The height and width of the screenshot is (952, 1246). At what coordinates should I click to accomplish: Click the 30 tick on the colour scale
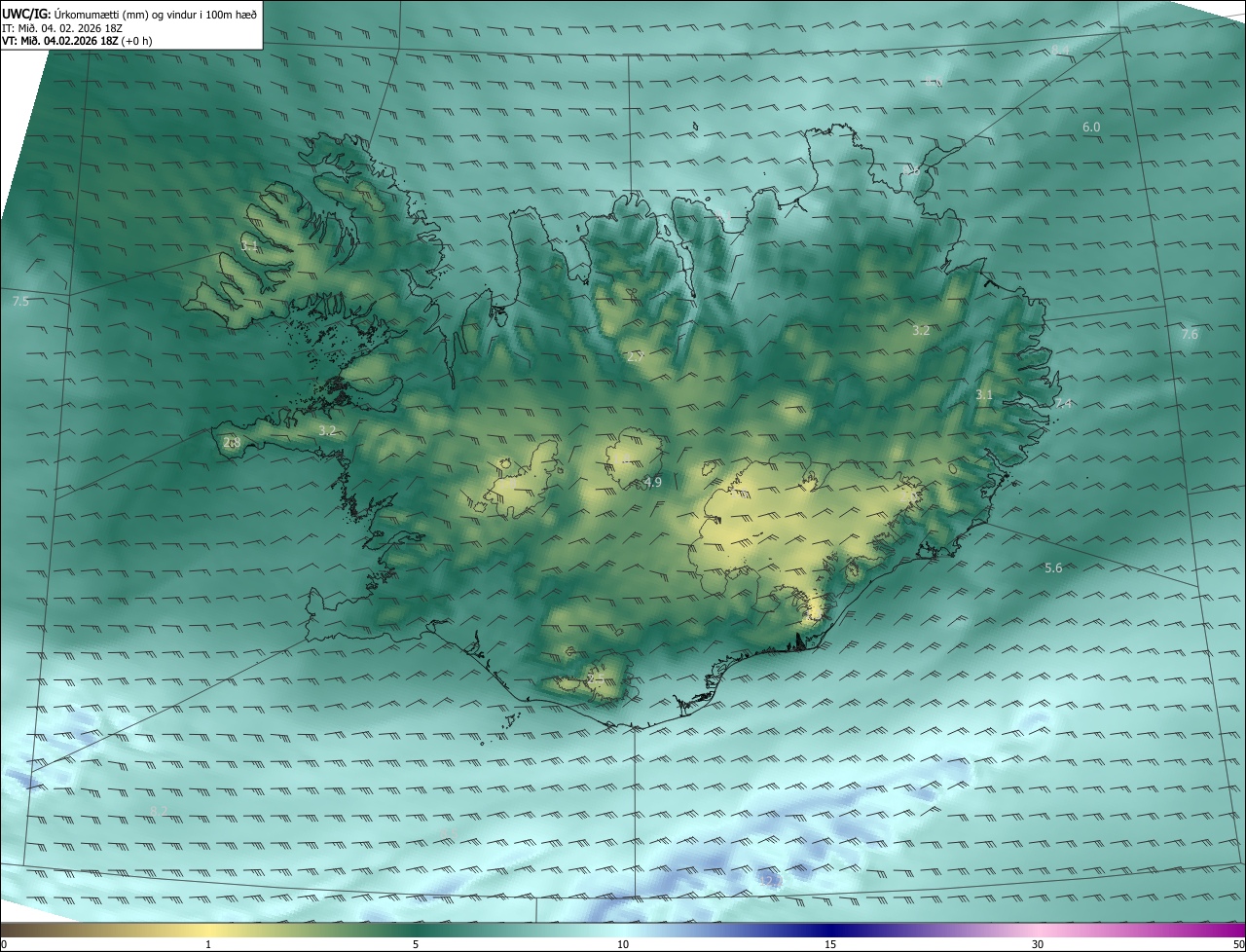[1038, 944]
